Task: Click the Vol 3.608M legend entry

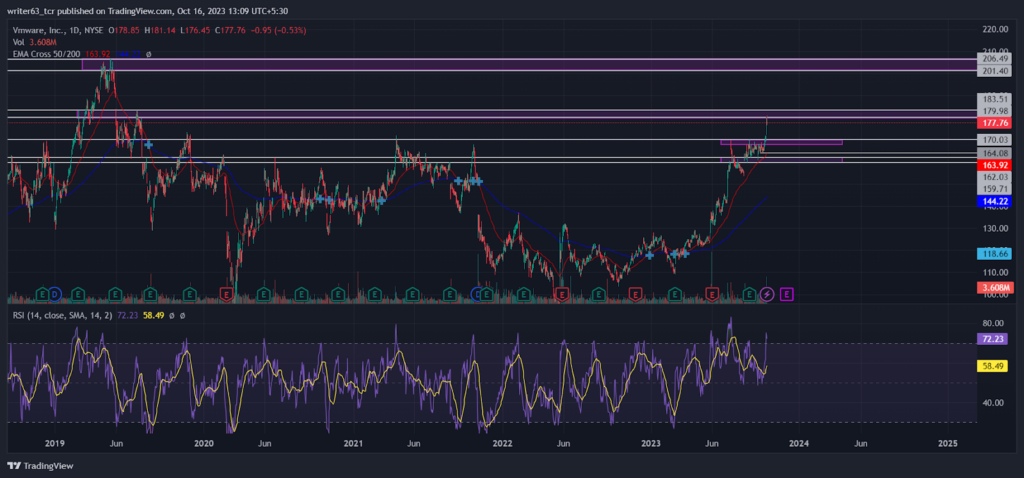Action: click(x=33, y=42)
